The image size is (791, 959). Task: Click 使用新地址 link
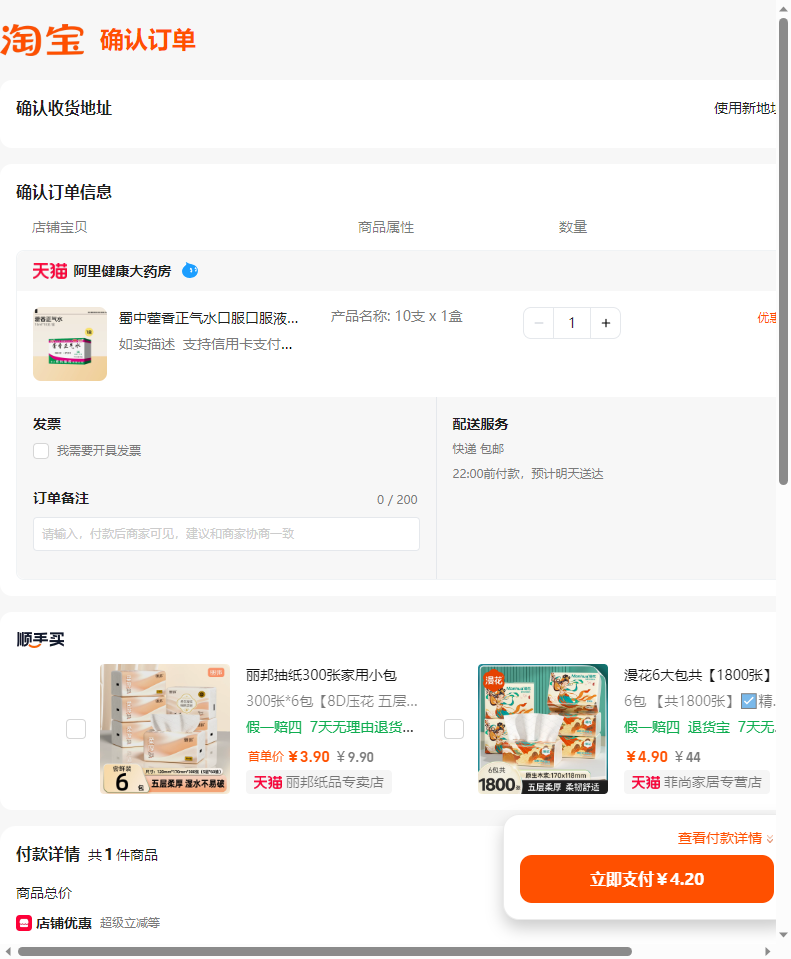pos(745,108)
